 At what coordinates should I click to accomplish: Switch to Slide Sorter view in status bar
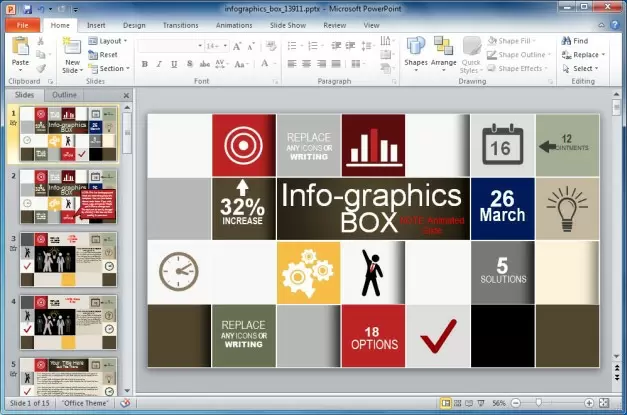(x=459, y=403)
